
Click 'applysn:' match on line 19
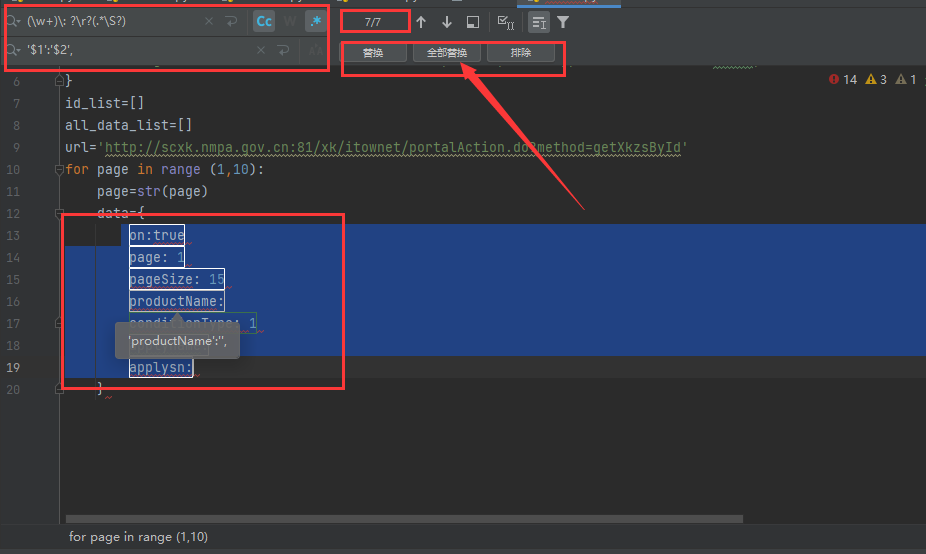(161, 367)
